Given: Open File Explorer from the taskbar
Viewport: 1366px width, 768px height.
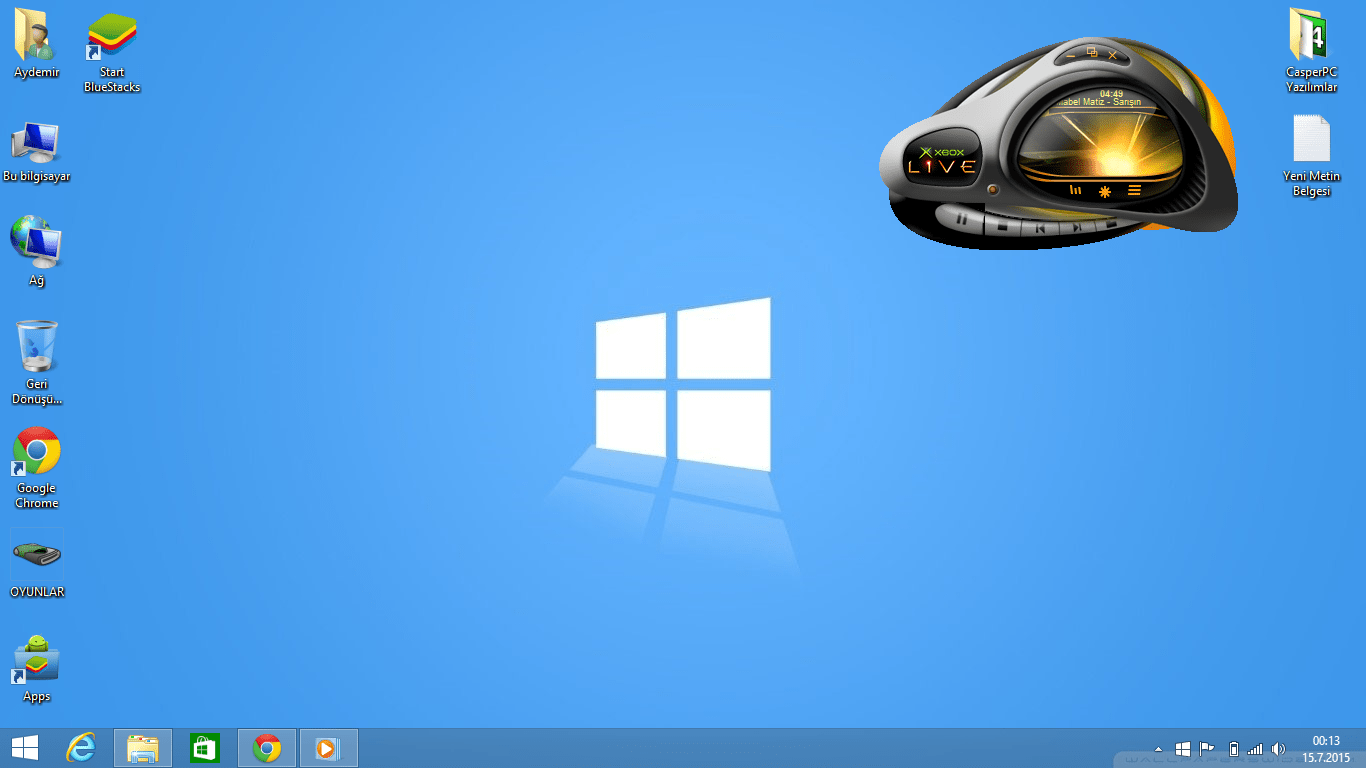Looking at the screenshot, I should tap(143, 748).
